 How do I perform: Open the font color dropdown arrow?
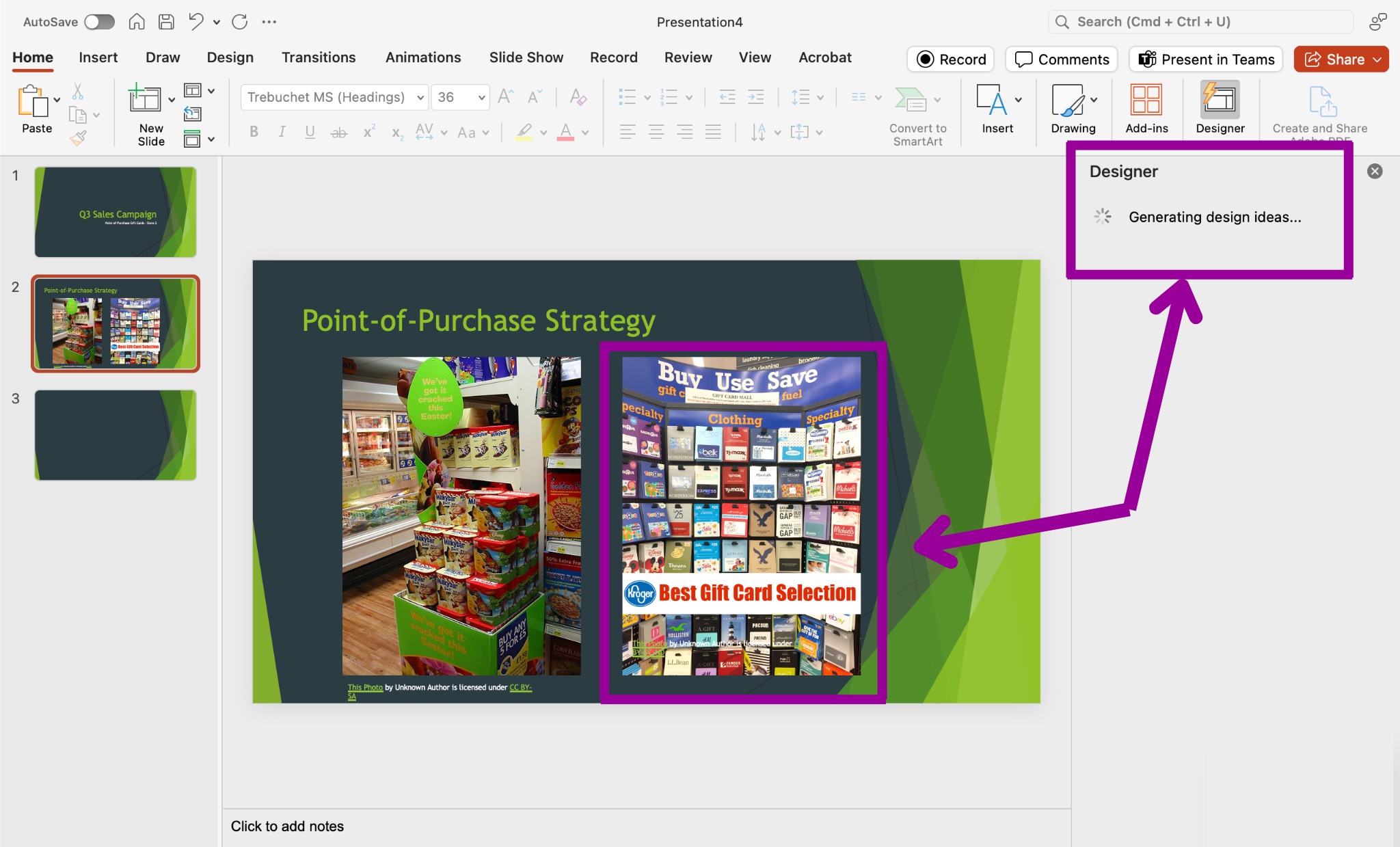[585, 133]
